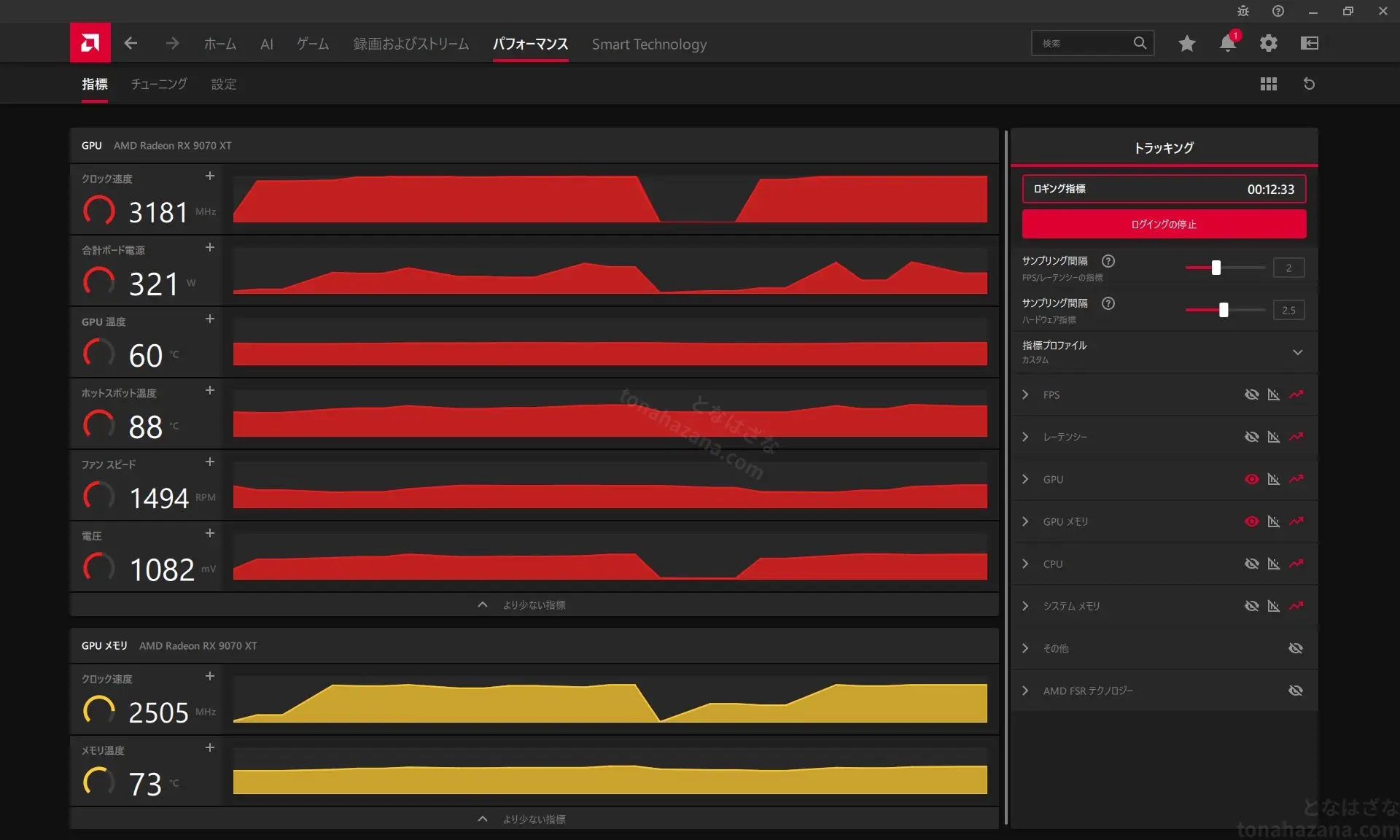Click the ログイングの停止 button

(x=1164, y=224)
